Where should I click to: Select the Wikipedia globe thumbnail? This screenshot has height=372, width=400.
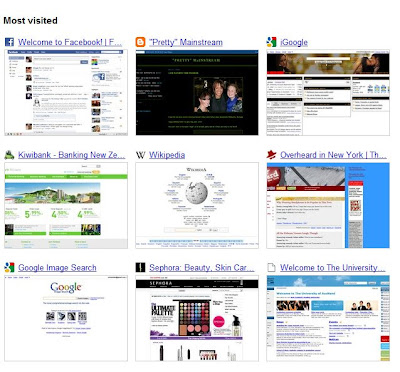[x=197, y=205]
